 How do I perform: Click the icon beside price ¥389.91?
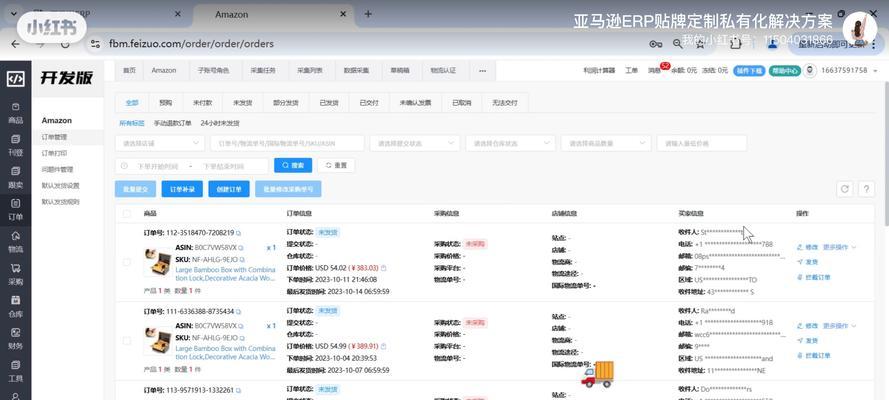[384, 346]
